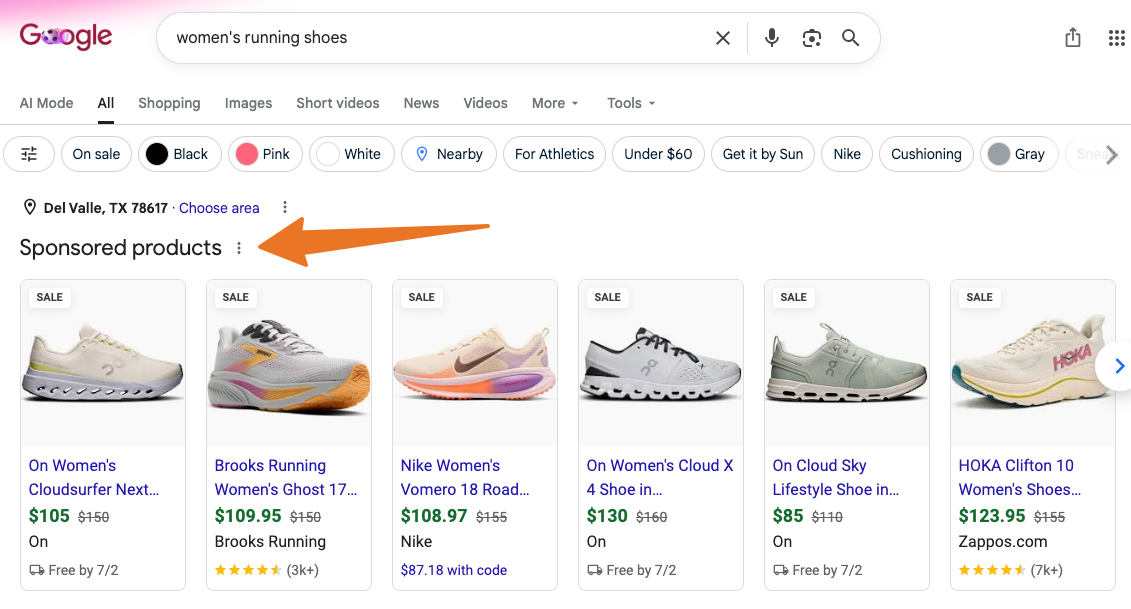Click the $105 price on Cloudsurfer card
Viewport: 1131px width, 609px height.
click(49, 516)
